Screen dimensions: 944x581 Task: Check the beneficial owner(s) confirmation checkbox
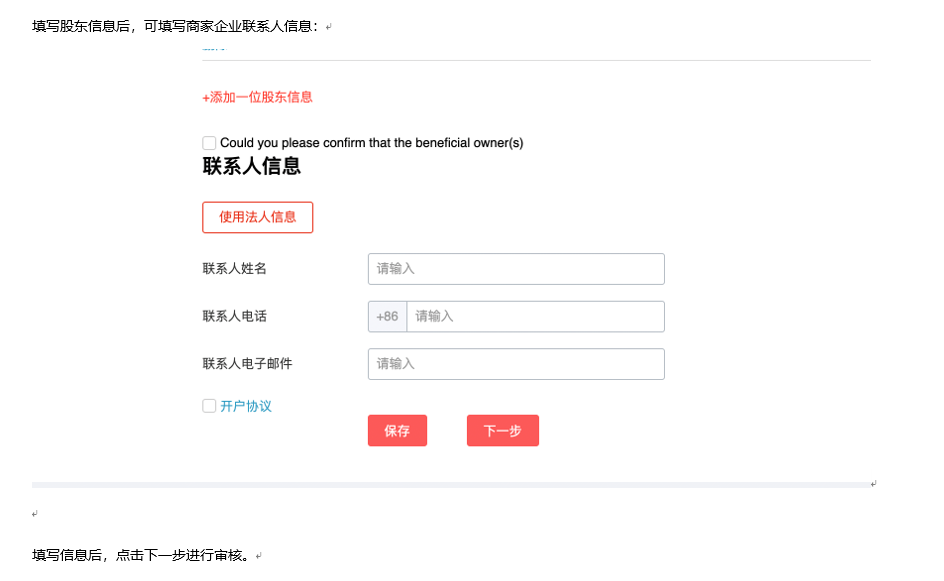(x=209, y=143)
